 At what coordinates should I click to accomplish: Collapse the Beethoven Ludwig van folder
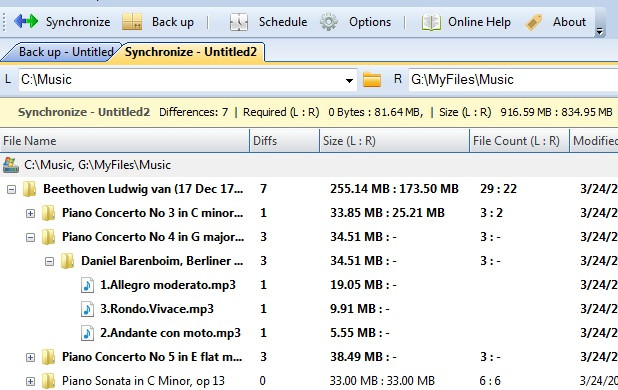[x=11, y=189]
